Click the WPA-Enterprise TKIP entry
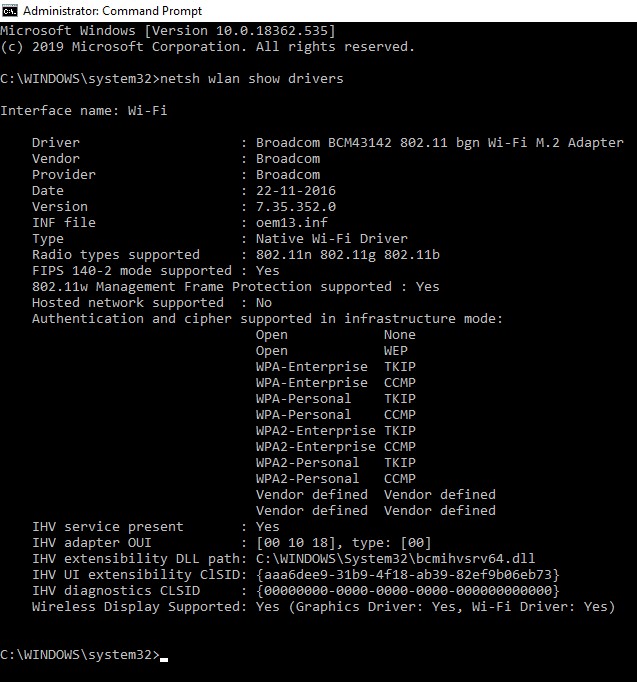 335,366
